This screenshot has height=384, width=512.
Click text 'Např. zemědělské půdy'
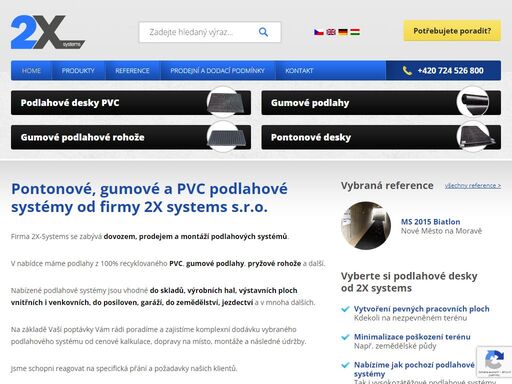pos(395,346)
